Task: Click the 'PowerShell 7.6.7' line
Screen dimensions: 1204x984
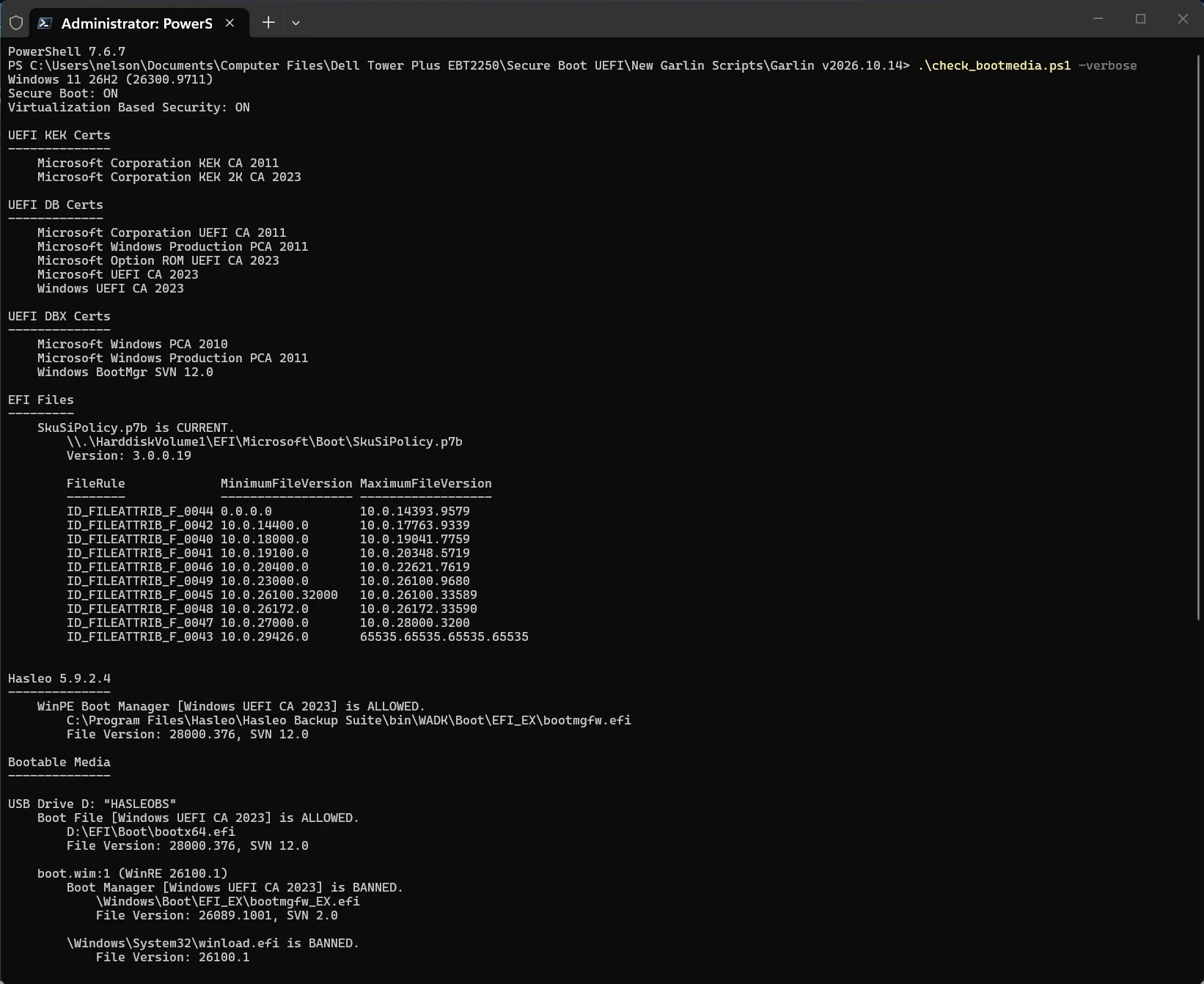Action: pyautogui.click(x=67, y=51)
